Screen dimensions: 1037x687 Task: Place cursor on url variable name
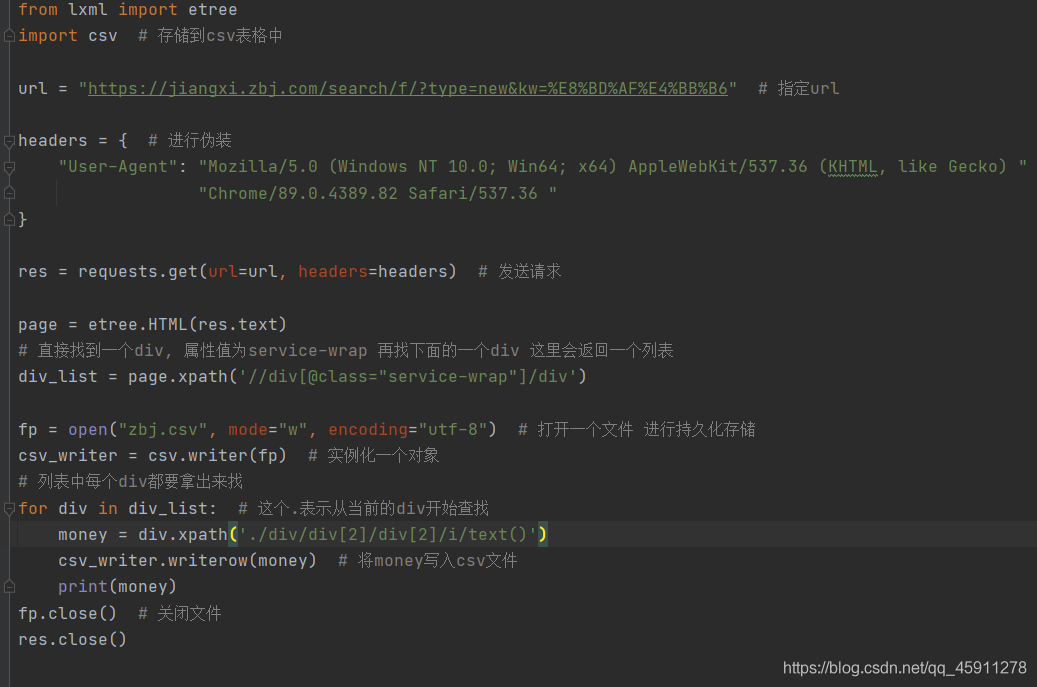point(32,89)
